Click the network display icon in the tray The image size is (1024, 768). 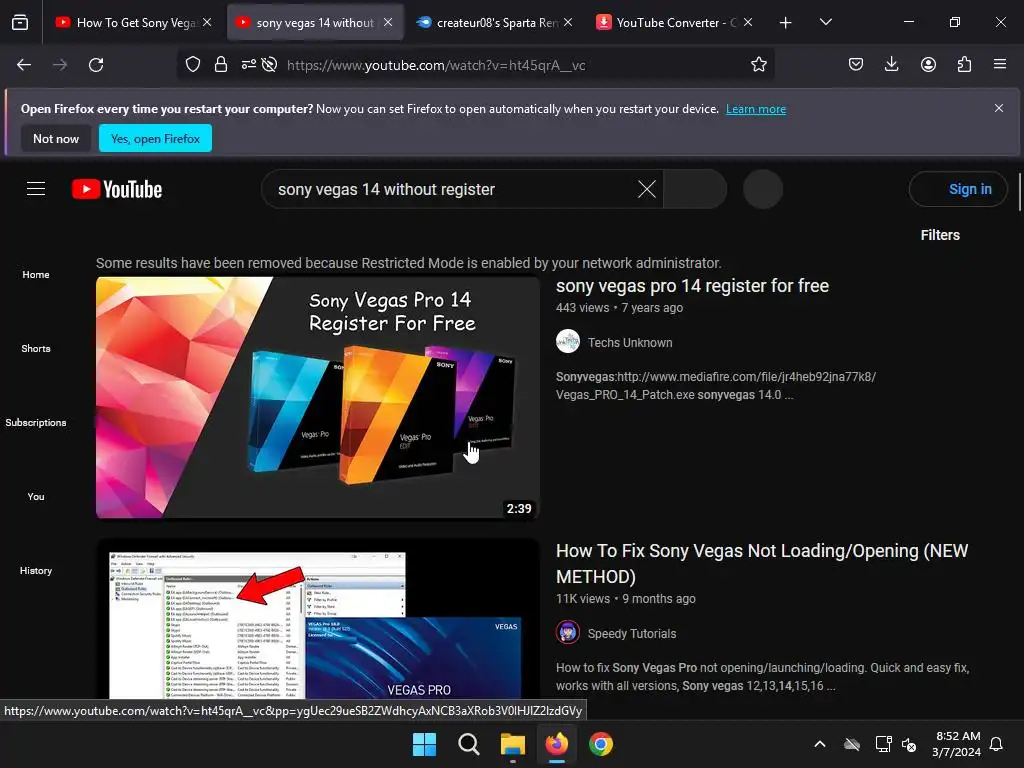pos(883,744)
